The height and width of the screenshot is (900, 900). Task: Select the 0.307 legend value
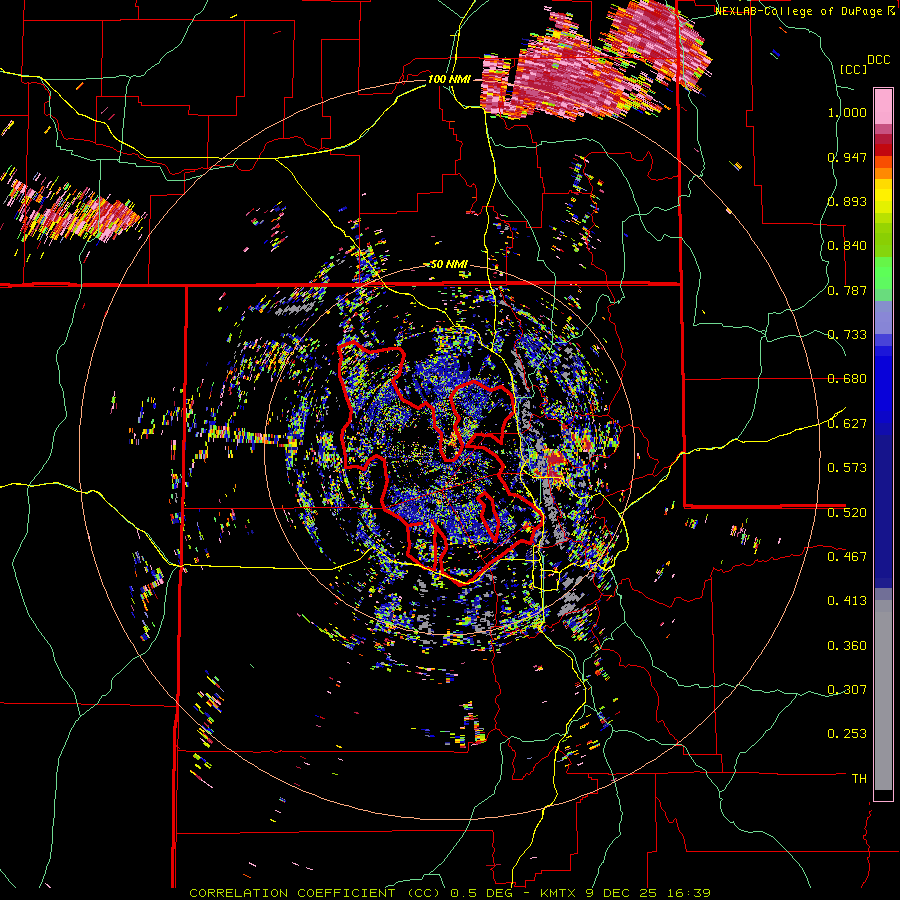coord(847,689)
